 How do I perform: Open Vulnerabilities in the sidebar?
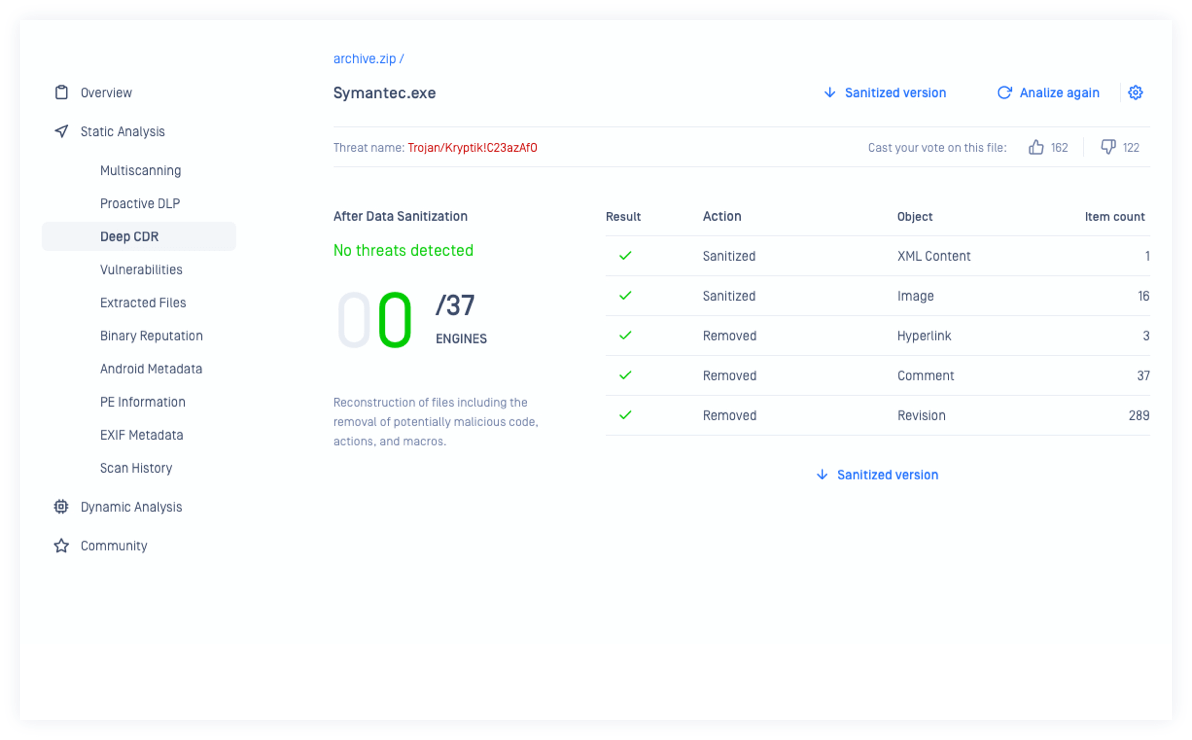[141, 270]
